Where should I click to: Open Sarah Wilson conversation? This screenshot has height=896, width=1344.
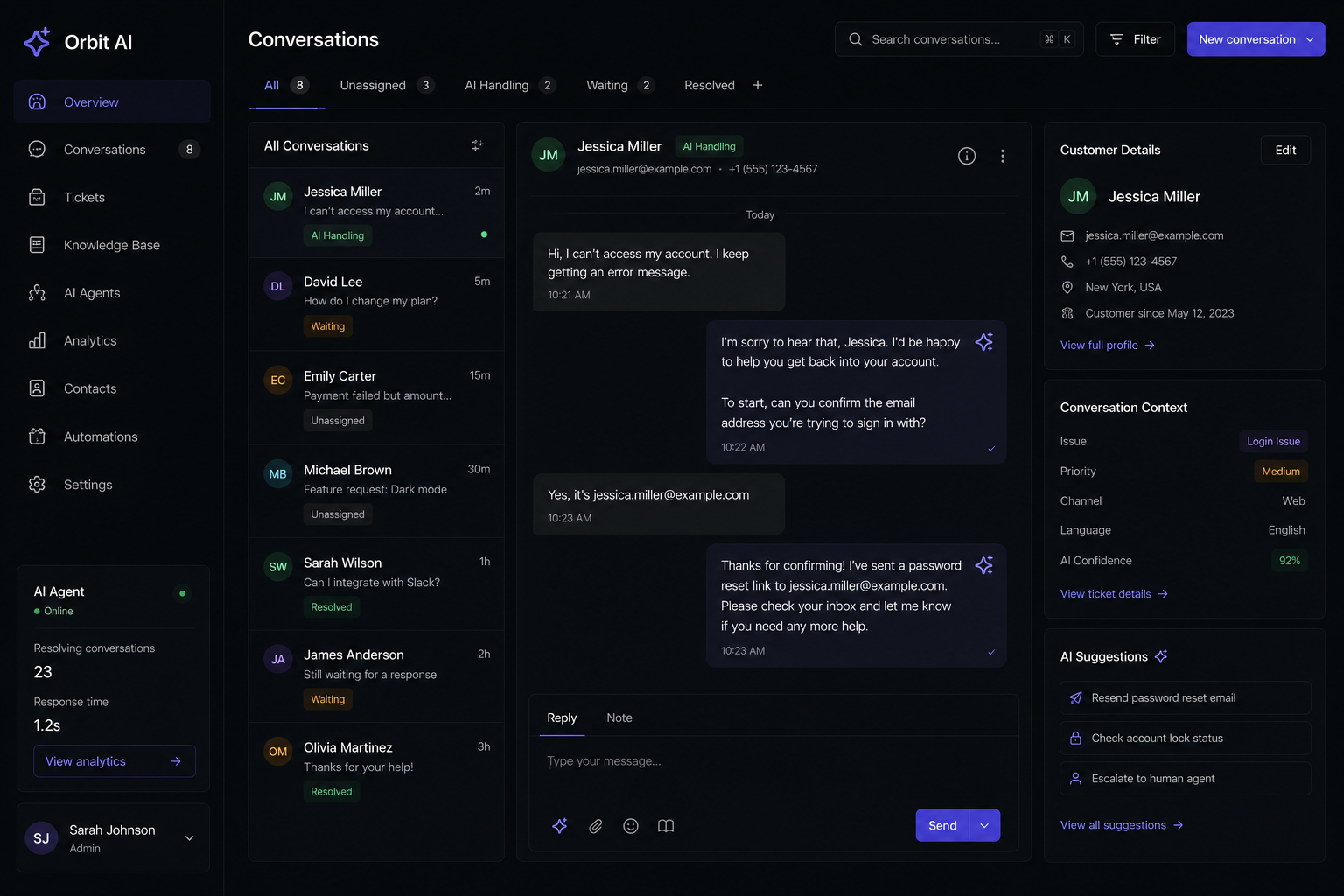[x=376, y=584]
